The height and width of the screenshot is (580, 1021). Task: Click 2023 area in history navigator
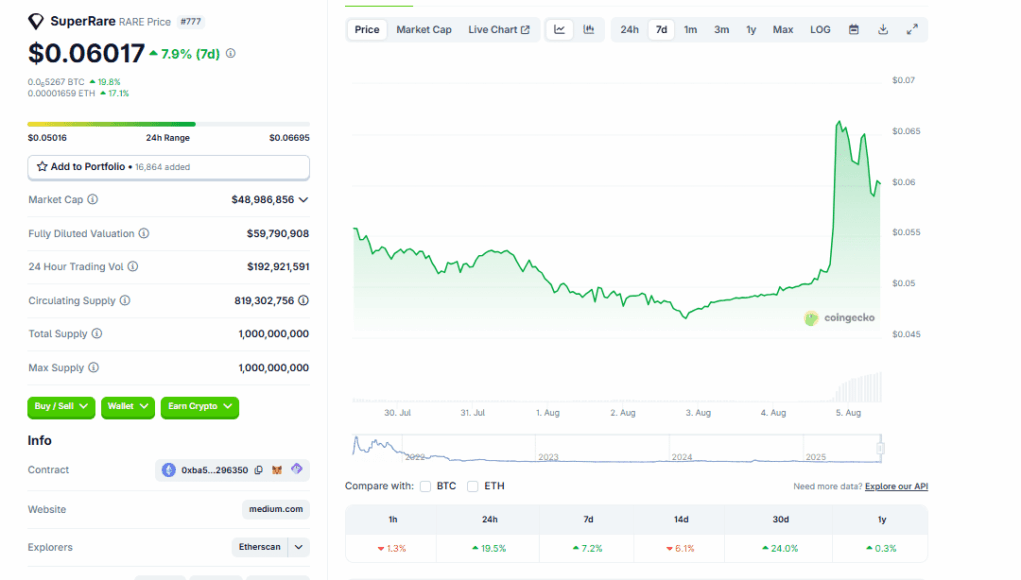click(x=548, y=457)
